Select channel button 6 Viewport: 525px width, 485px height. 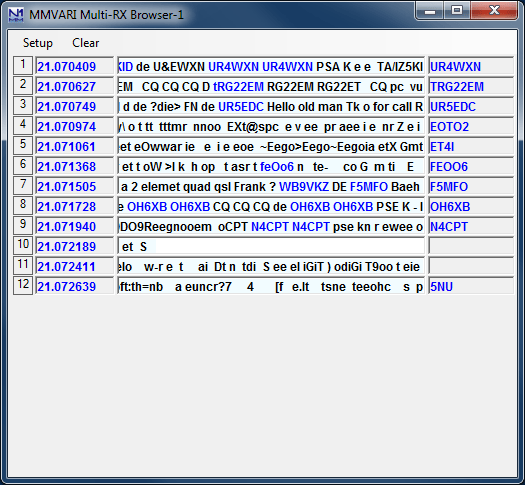pyautogui.click(x=23, y=165)
